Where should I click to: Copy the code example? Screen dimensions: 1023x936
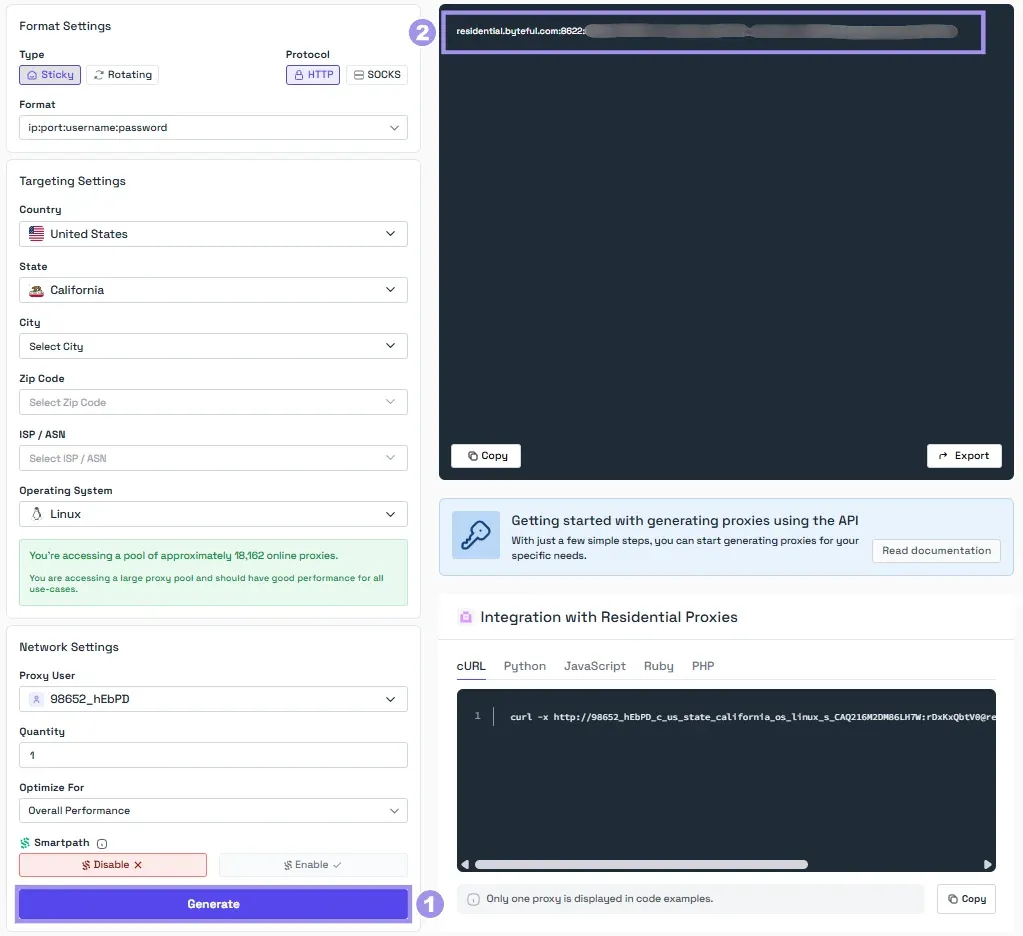click(x=966, y=899)
